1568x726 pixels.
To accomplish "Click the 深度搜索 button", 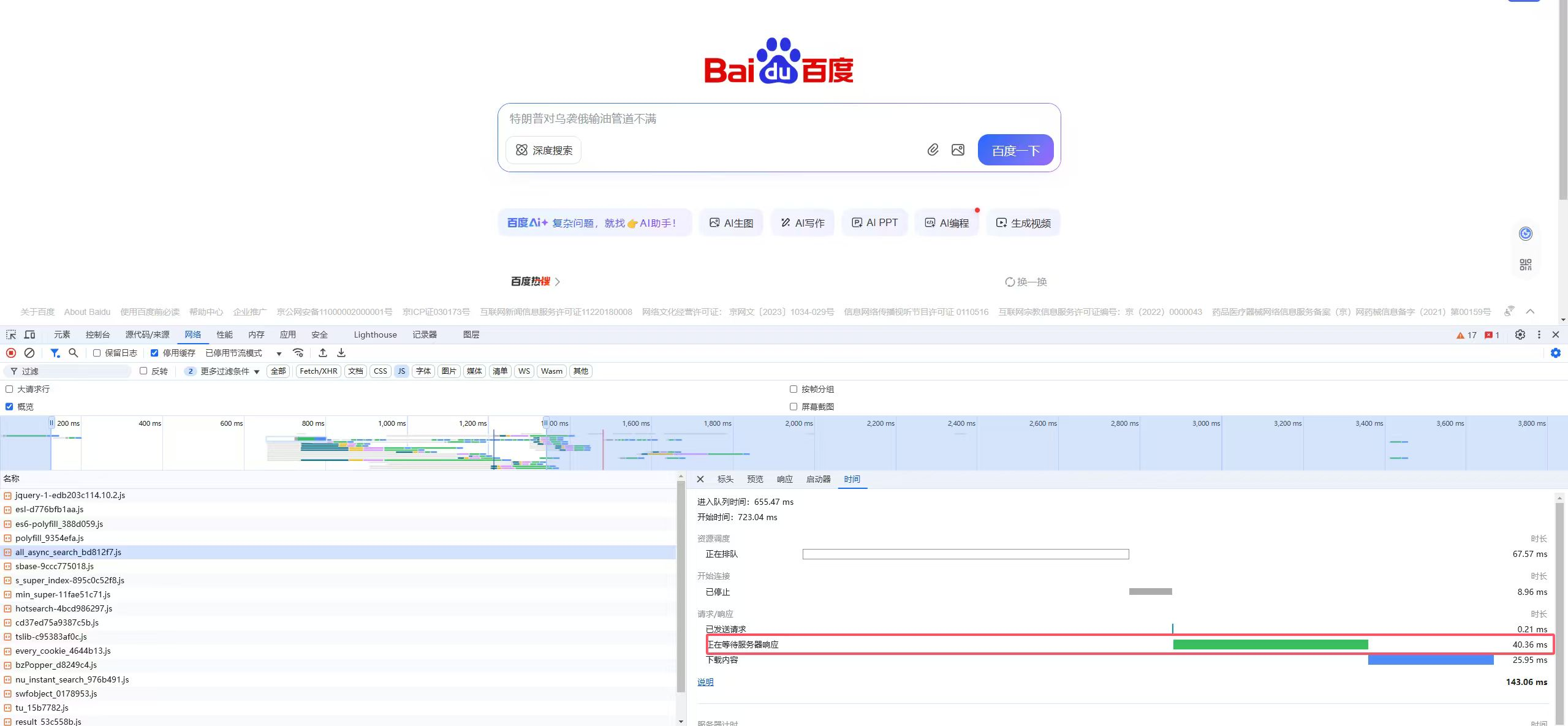I will 543,150.
